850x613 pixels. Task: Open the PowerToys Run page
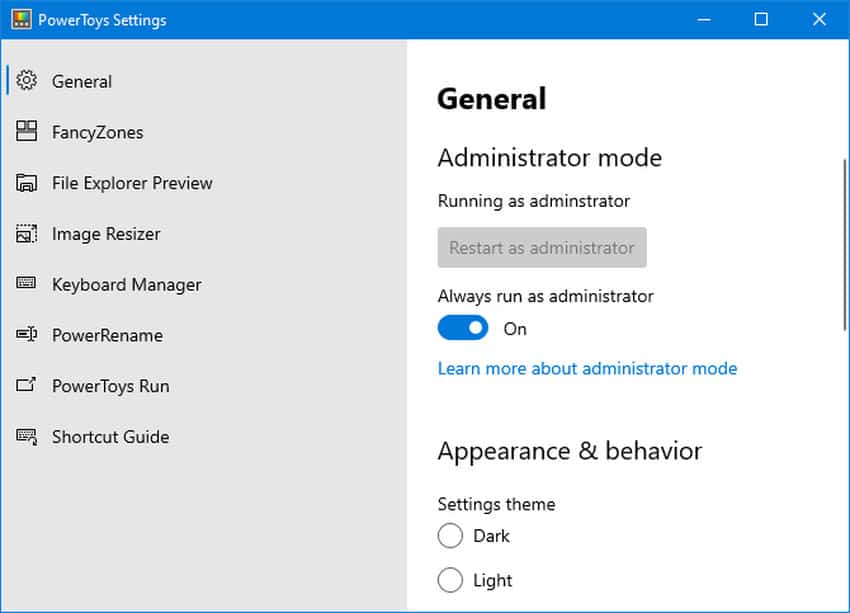tap(203, 386)
